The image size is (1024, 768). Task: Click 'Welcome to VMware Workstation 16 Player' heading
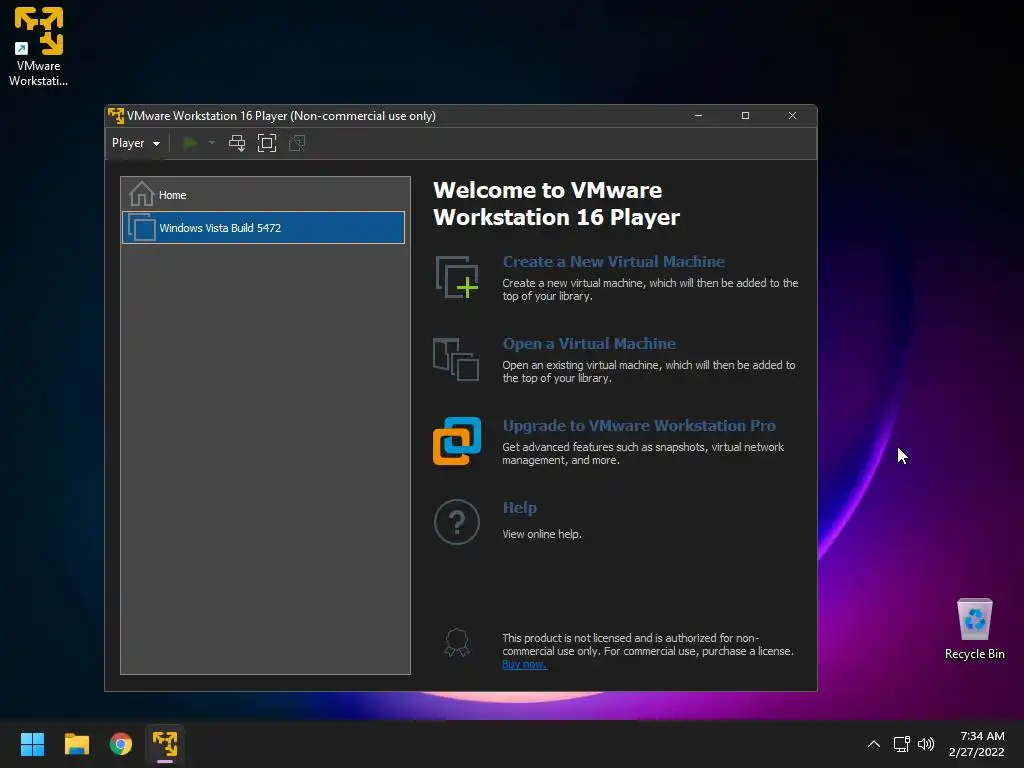556,204
